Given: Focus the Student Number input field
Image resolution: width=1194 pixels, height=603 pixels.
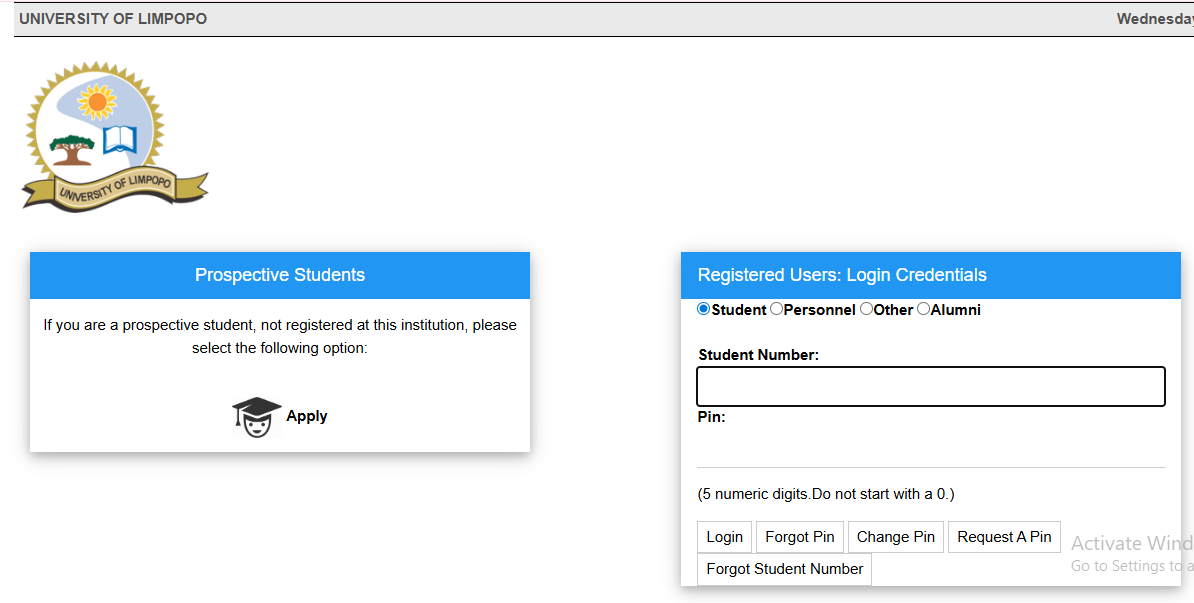Looking at the screenshot, I should [930, 387].
